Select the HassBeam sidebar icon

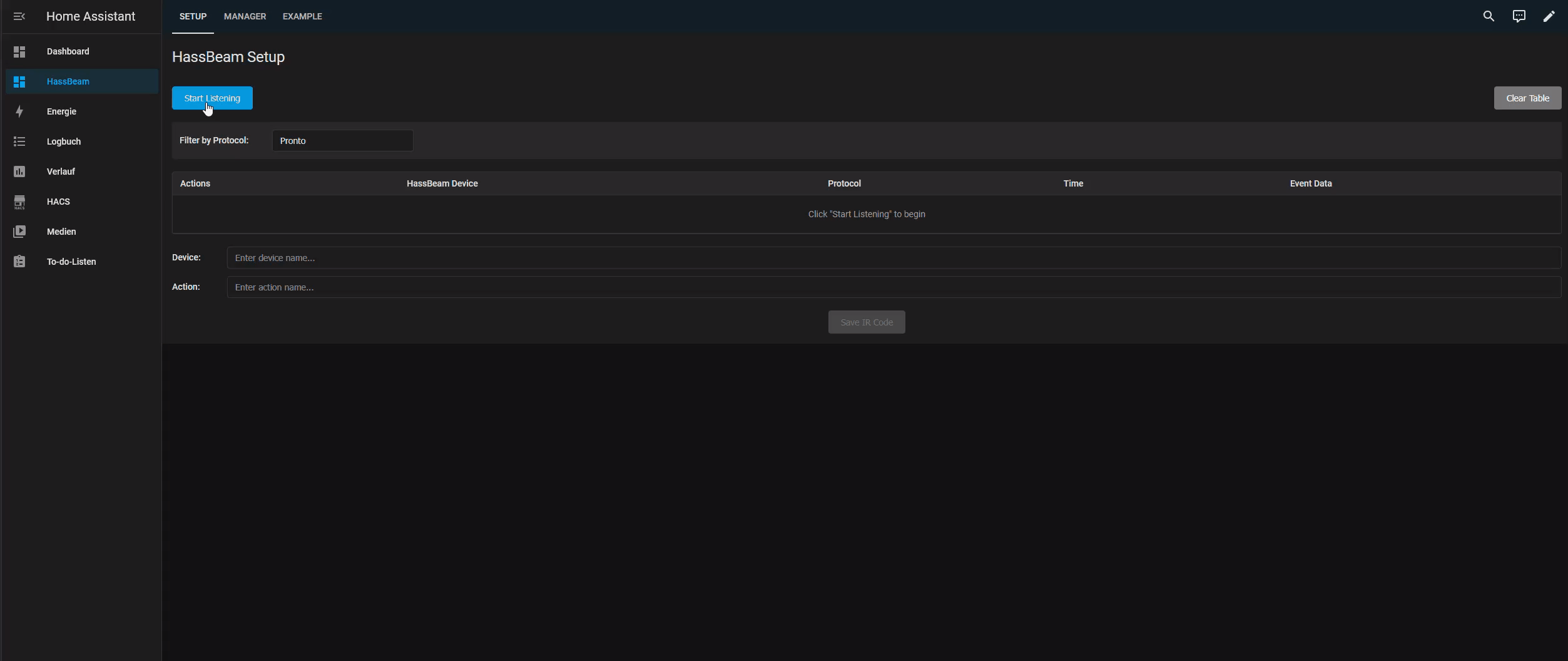coord(19,81)
